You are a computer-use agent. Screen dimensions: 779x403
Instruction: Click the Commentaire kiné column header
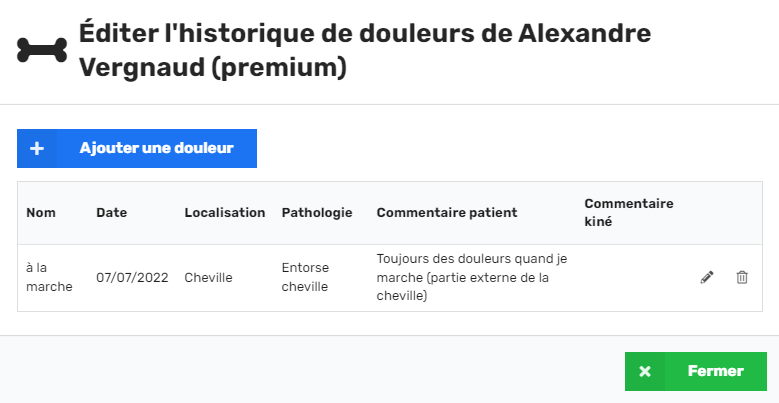pos(628,213)
